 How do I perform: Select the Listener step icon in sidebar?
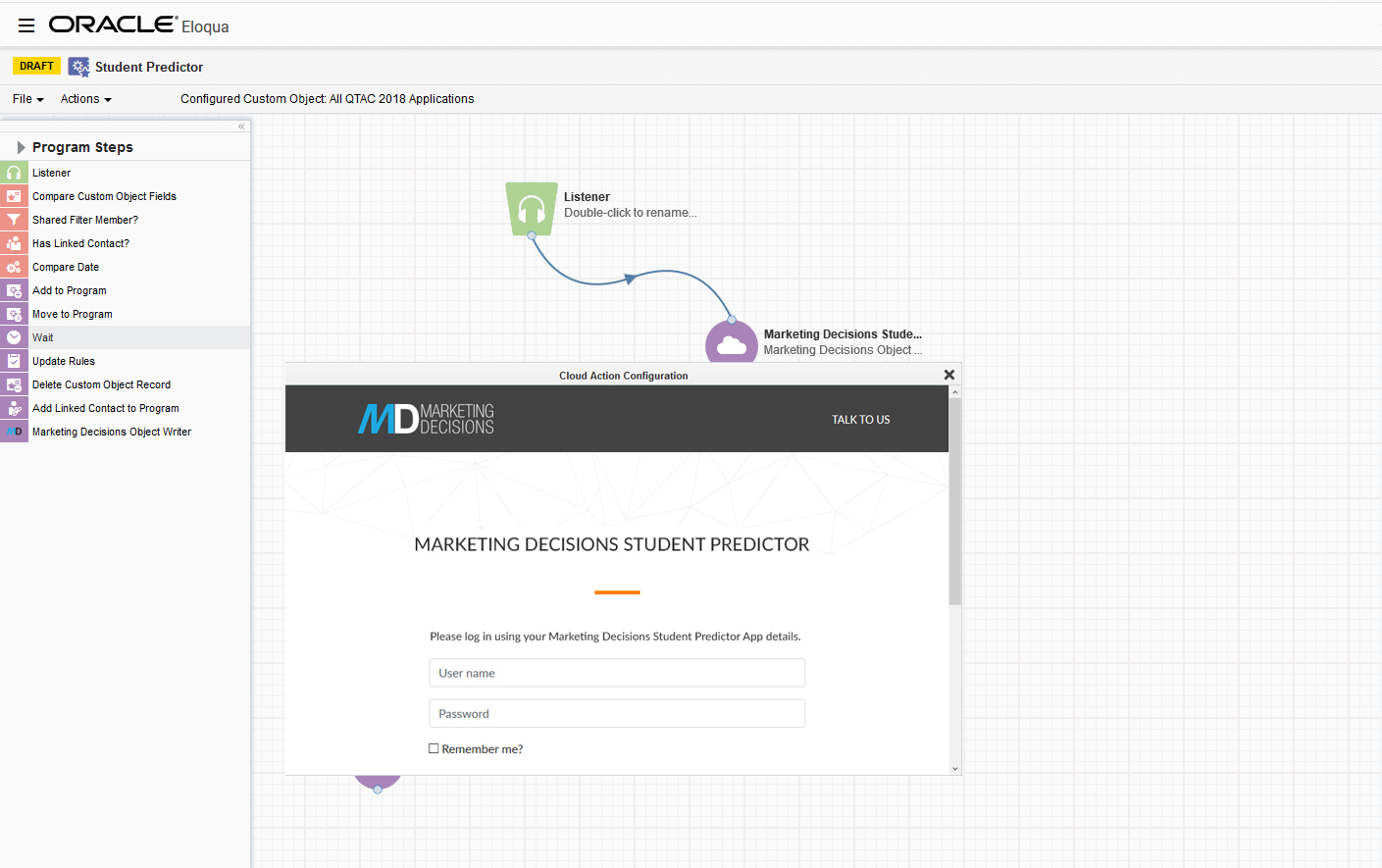pos(14,173)
